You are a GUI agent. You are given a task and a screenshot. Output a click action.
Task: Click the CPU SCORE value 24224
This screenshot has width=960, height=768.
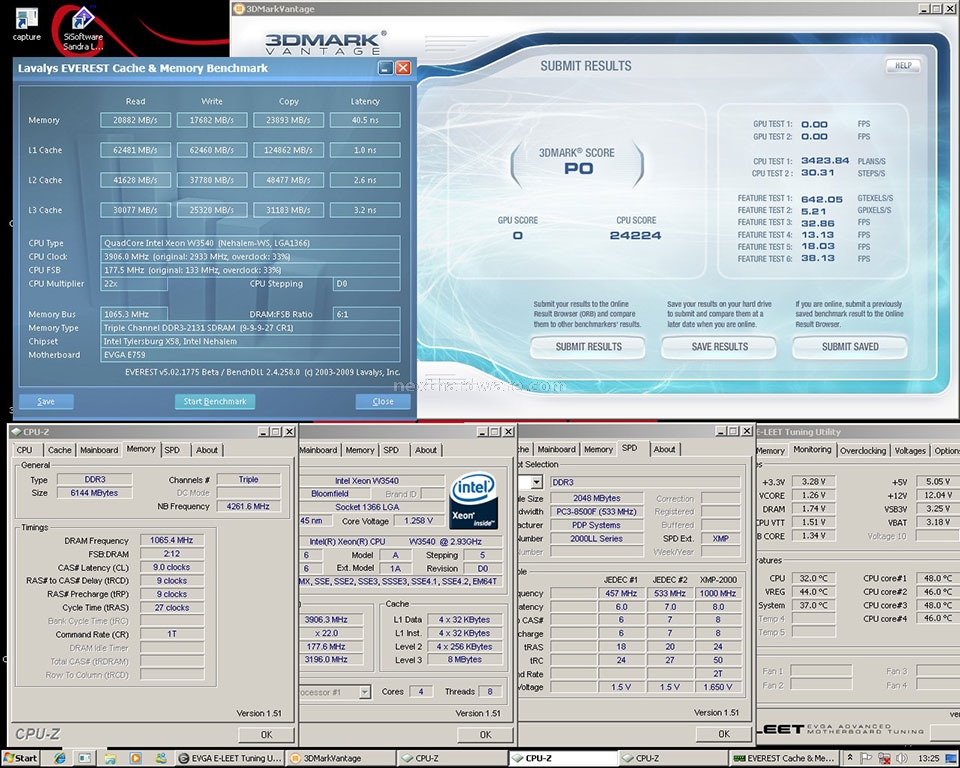tap(636, 236)
